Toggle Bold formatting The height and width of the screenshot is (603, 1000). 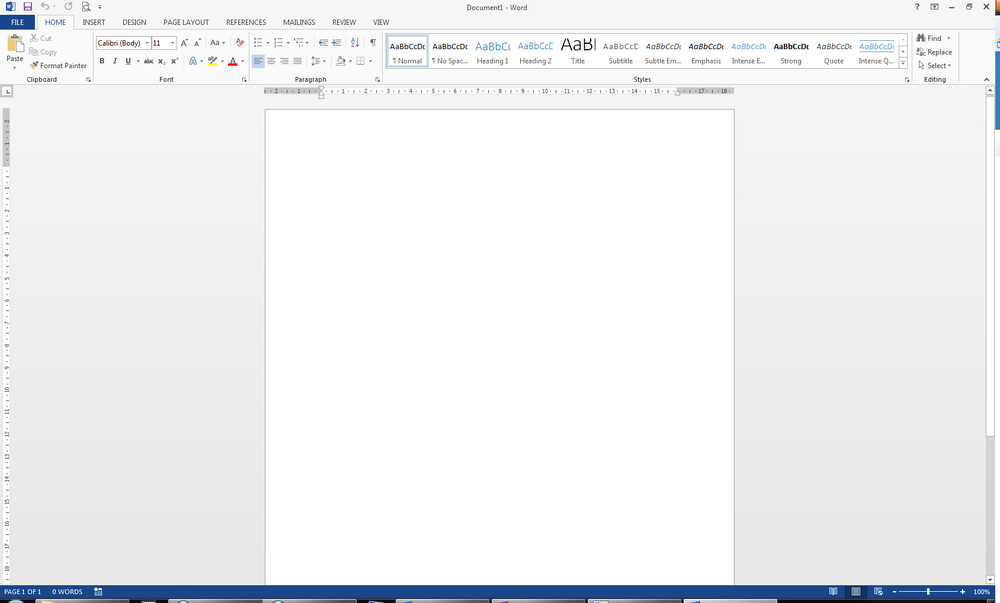[101, 61]
